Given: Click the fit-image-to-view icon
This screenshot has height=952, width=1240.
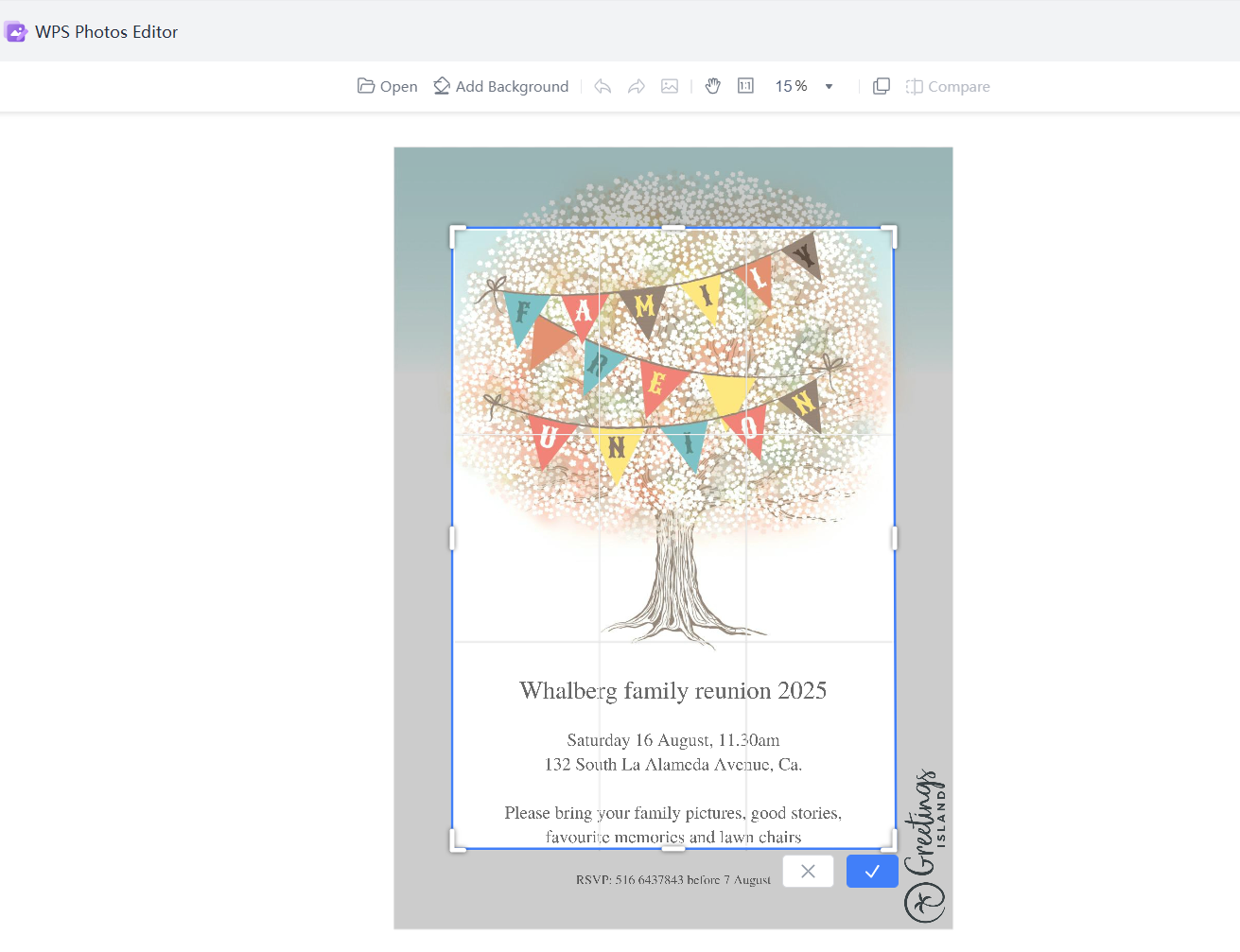Looking at the screenshot, I should (x=670, y=85).
